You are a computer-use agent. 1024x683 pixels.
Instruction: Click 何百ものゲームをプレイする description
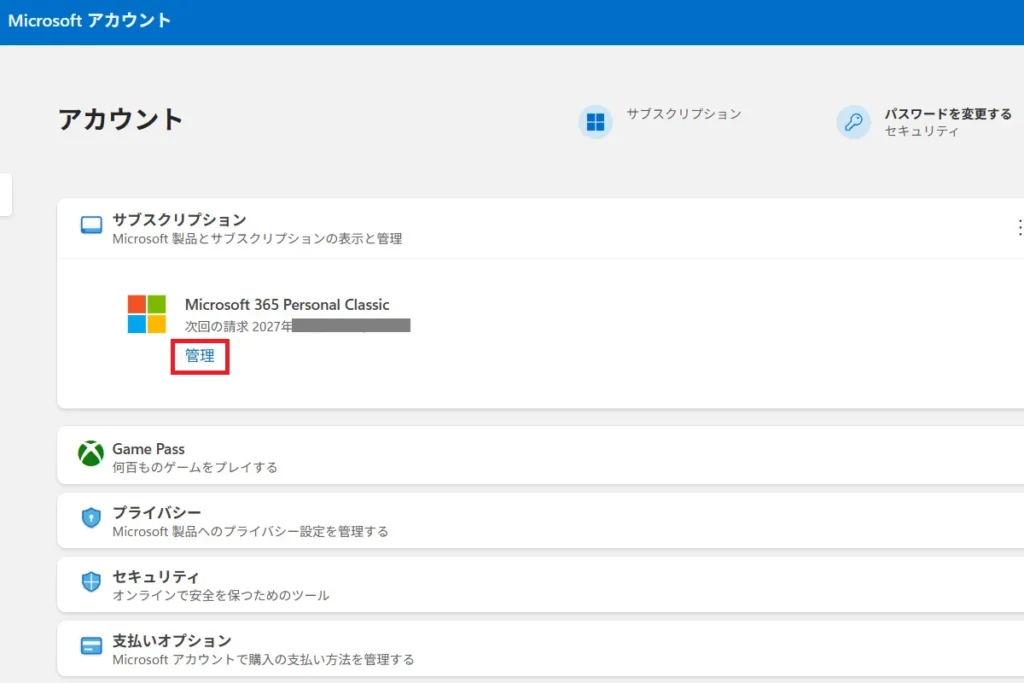pyautogui.click(x=195, y=468)
